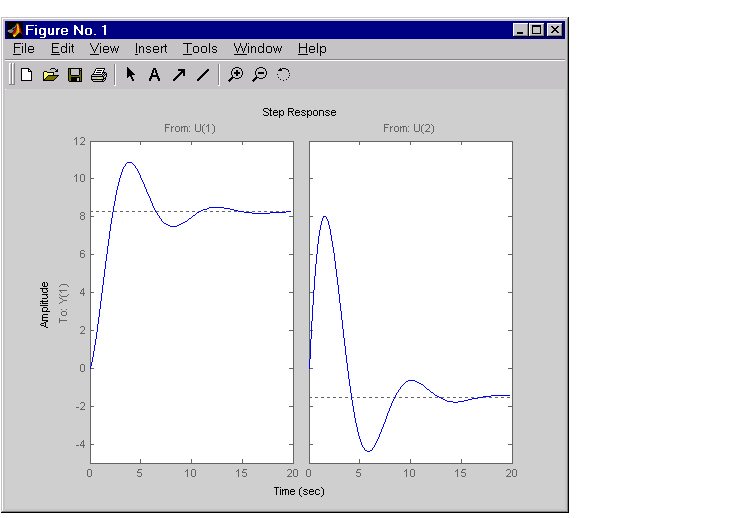Toggle the Edit Plot arrow tool
Screen dimensions: 750x518
click(x=130, y=74)
